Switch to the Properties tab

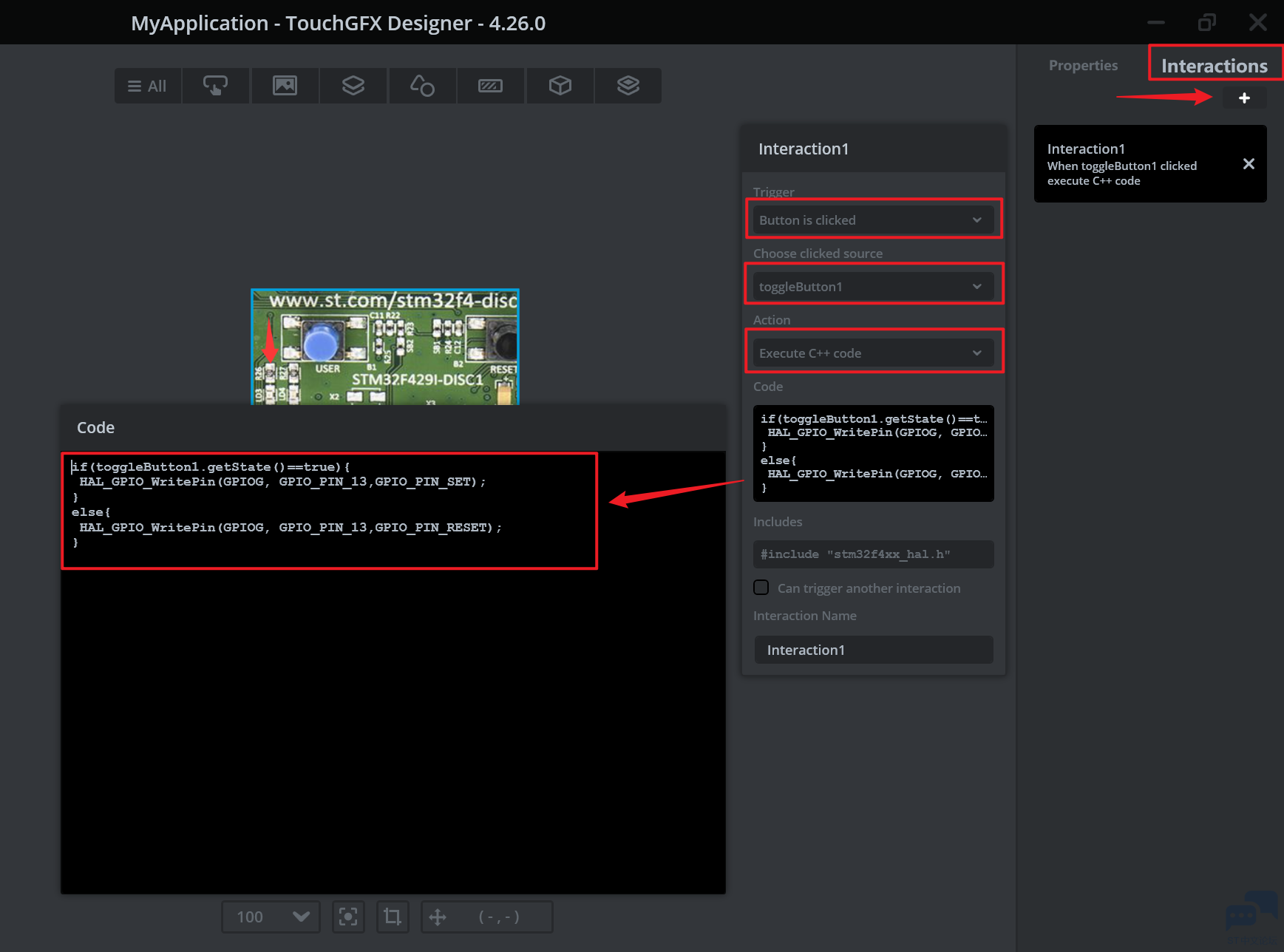click(x=1083, y=65)
